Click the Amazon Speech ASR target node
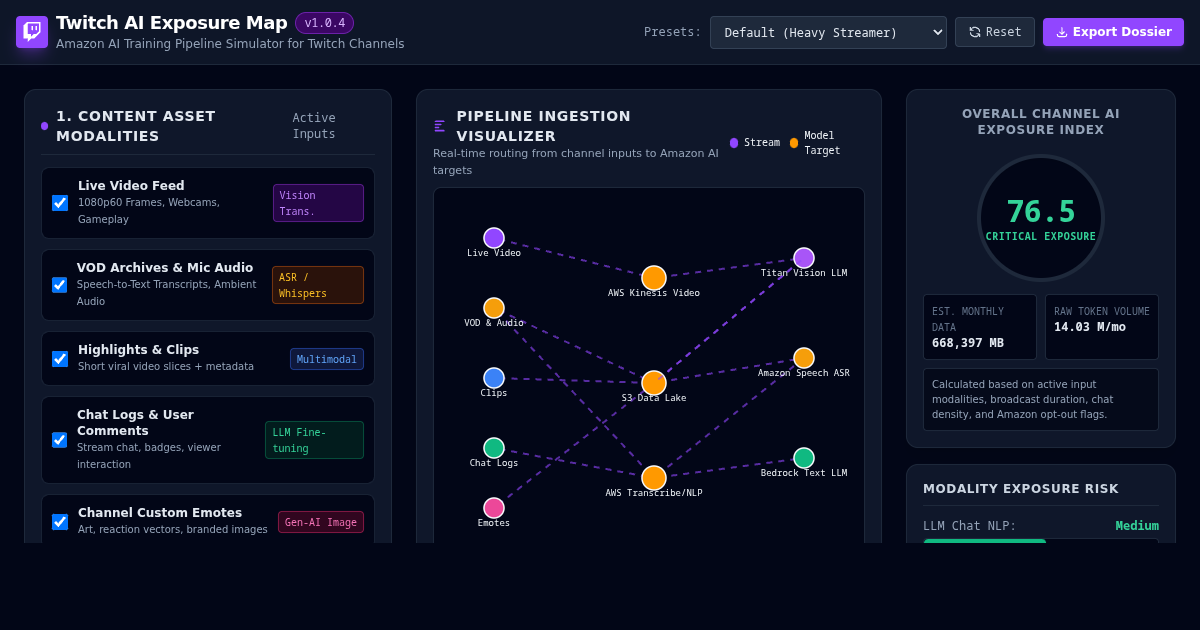 [804, 358]
